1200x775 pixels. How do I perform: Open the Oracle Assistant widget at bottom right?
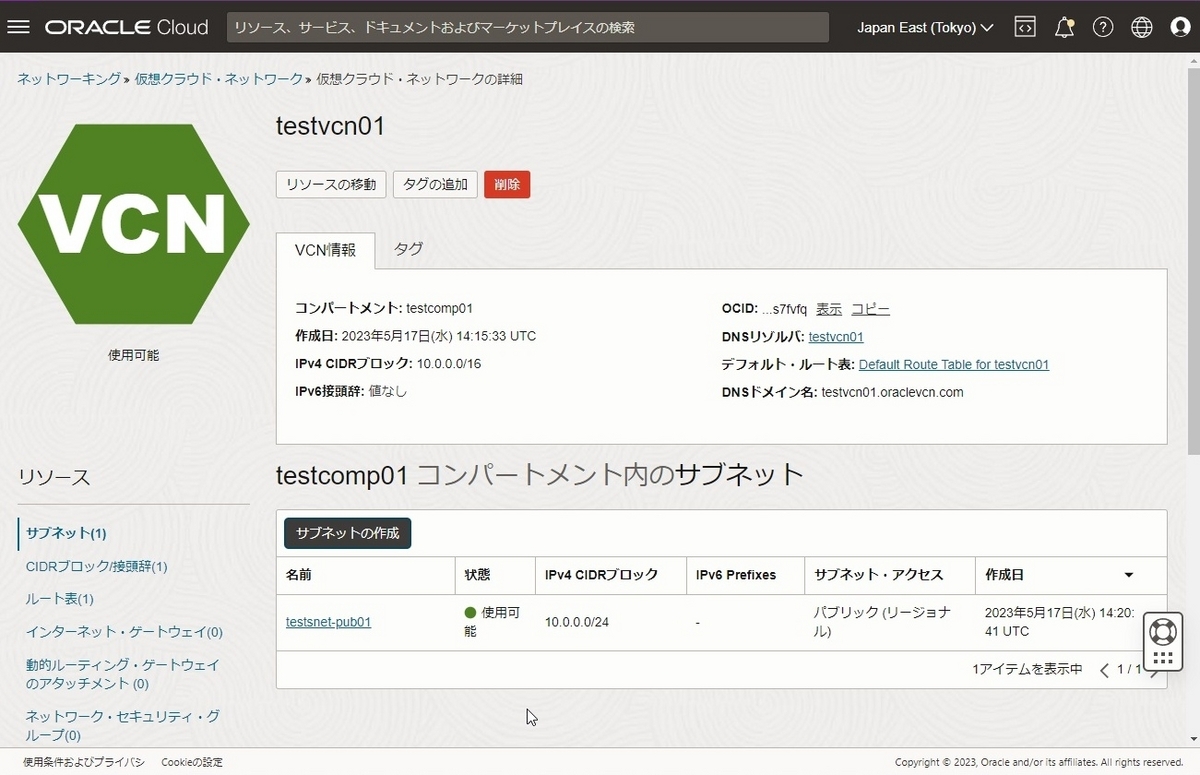[1162, 641]
